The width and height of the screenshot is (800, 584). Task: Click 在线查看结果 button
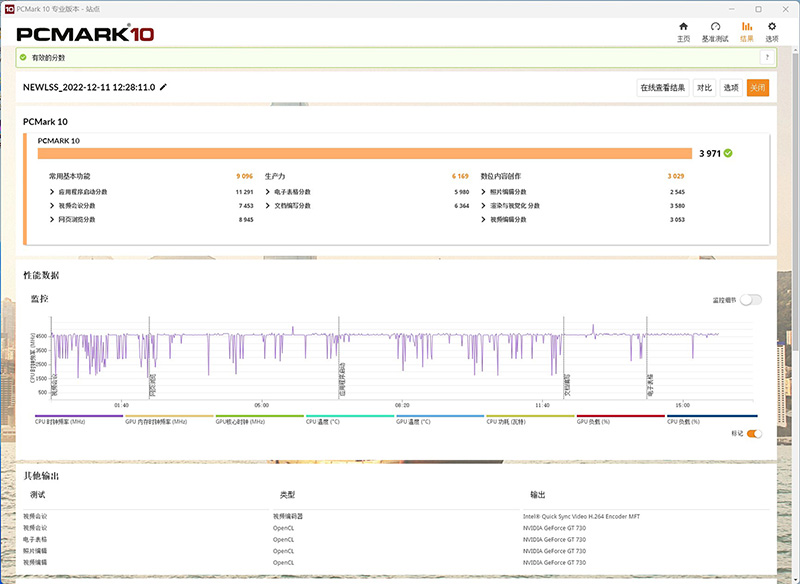(663, 88)
